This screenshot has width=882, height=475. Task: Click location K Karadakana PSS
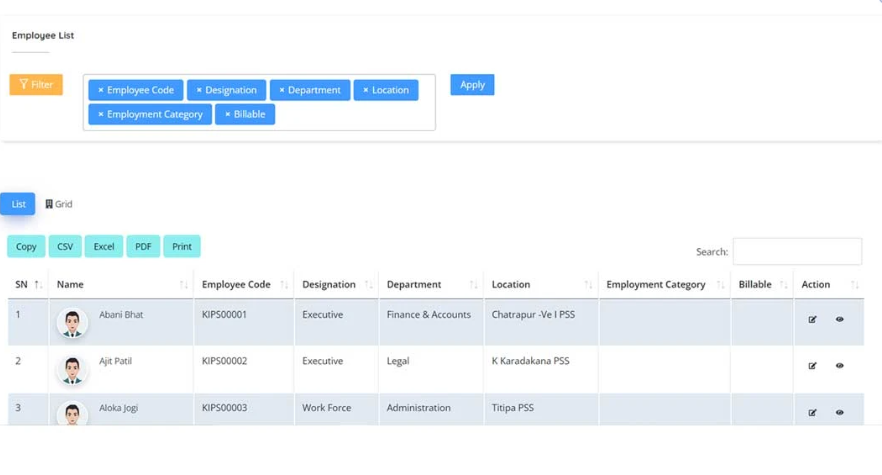pos(530,361)
